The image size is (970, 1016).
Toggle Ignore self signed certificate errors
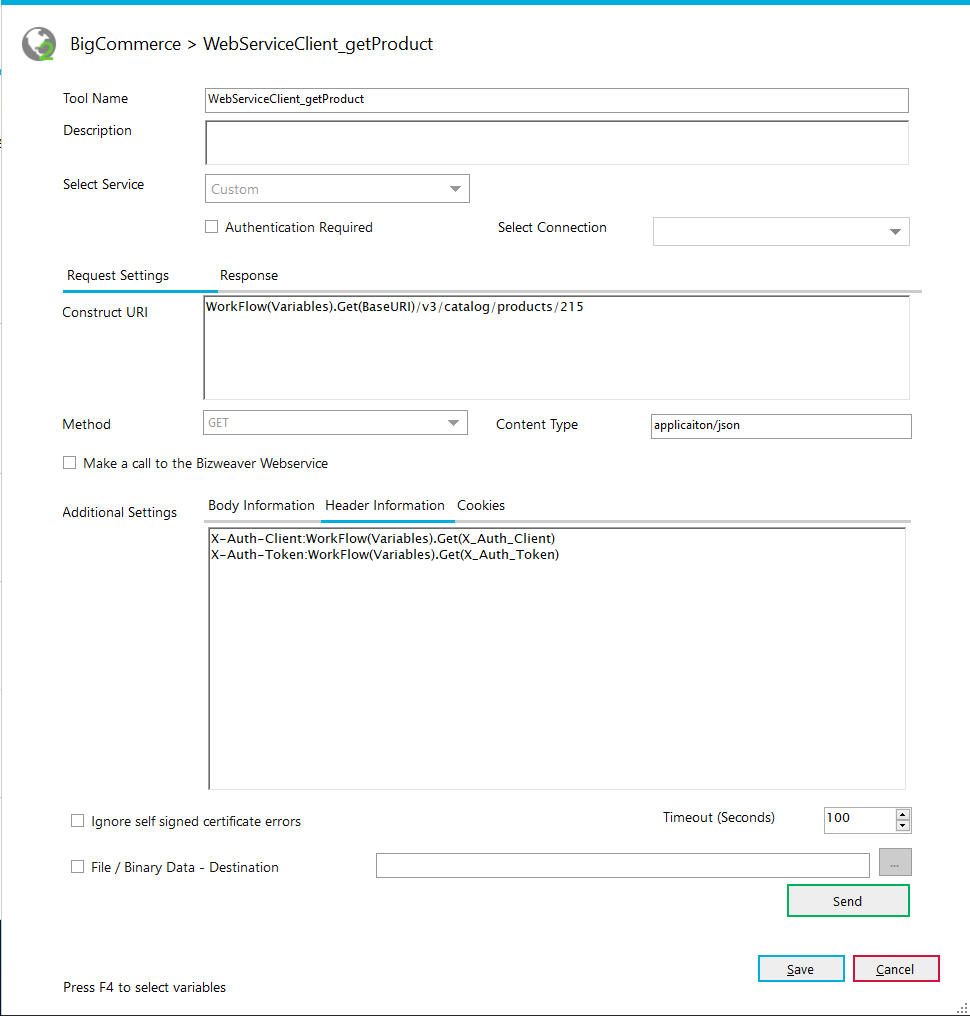pos(77,821)
